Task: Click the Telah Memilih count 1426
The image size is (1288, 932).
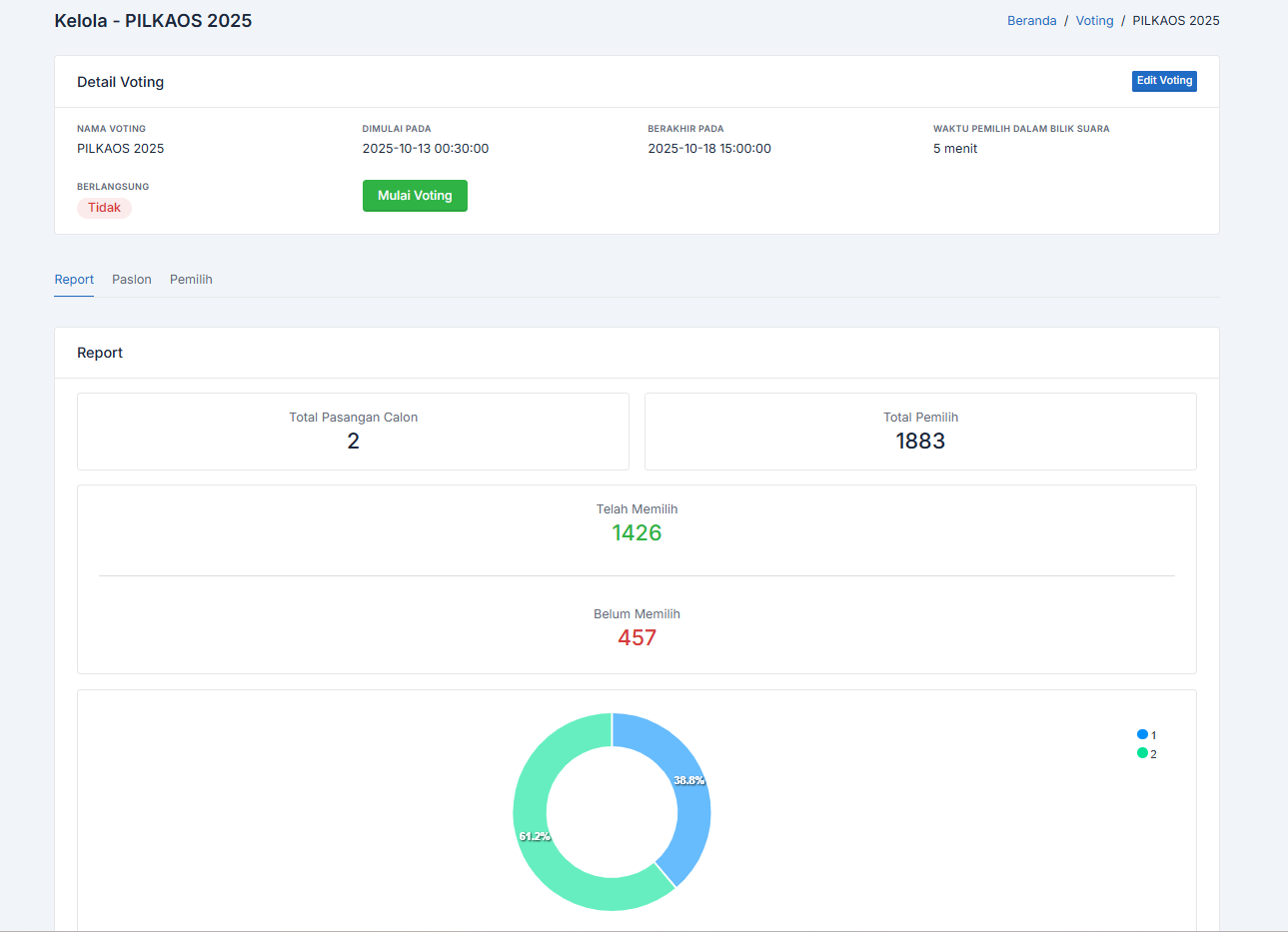Action: (637, 533)
